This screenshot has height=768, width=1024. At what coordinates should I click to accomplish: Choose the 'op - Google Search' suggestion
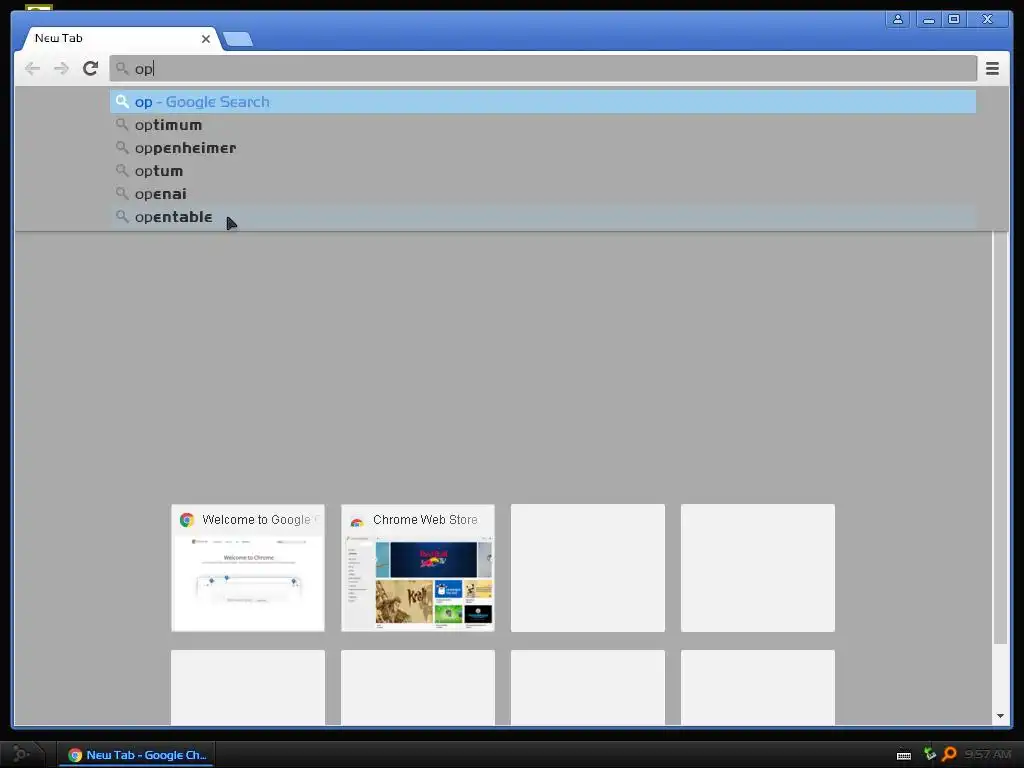click(543, 102)
